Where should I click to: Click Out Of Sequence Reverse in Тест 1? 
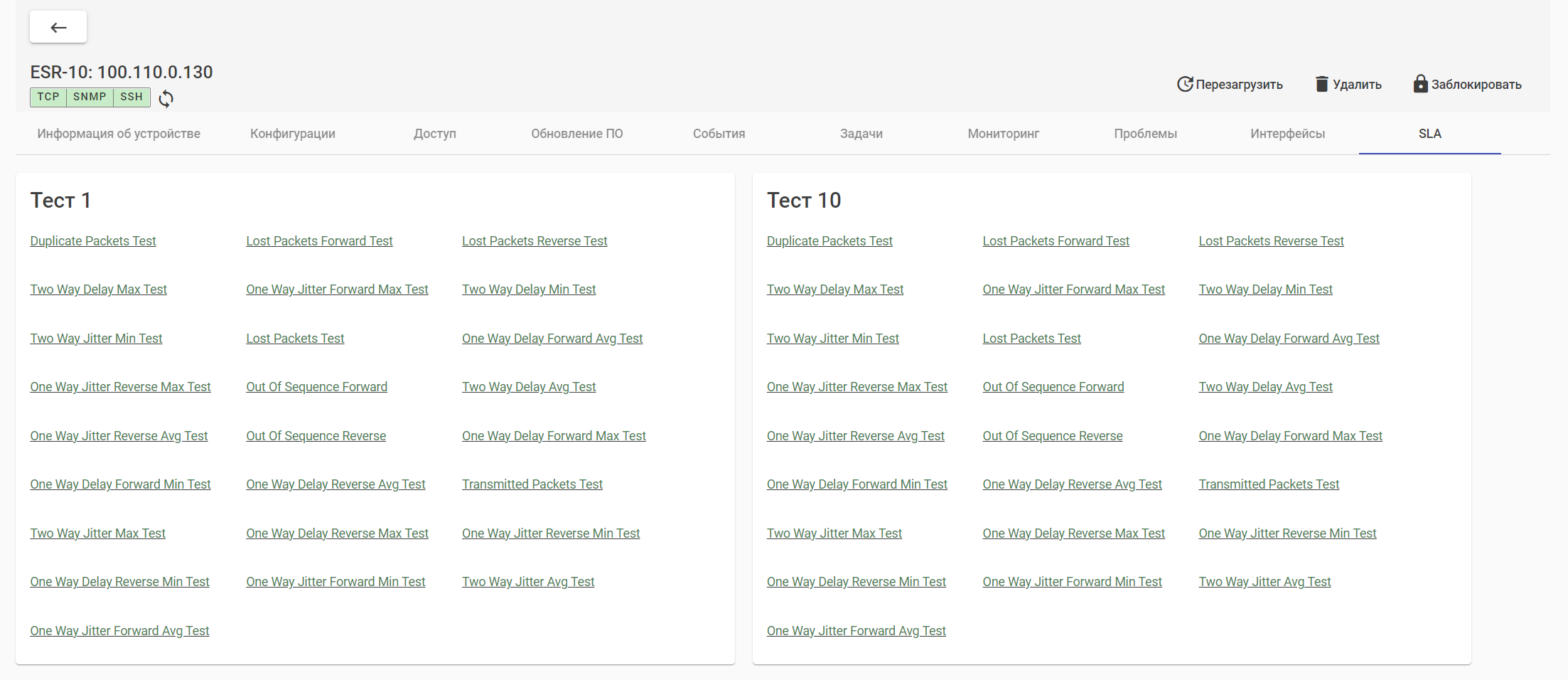point(316,436)
